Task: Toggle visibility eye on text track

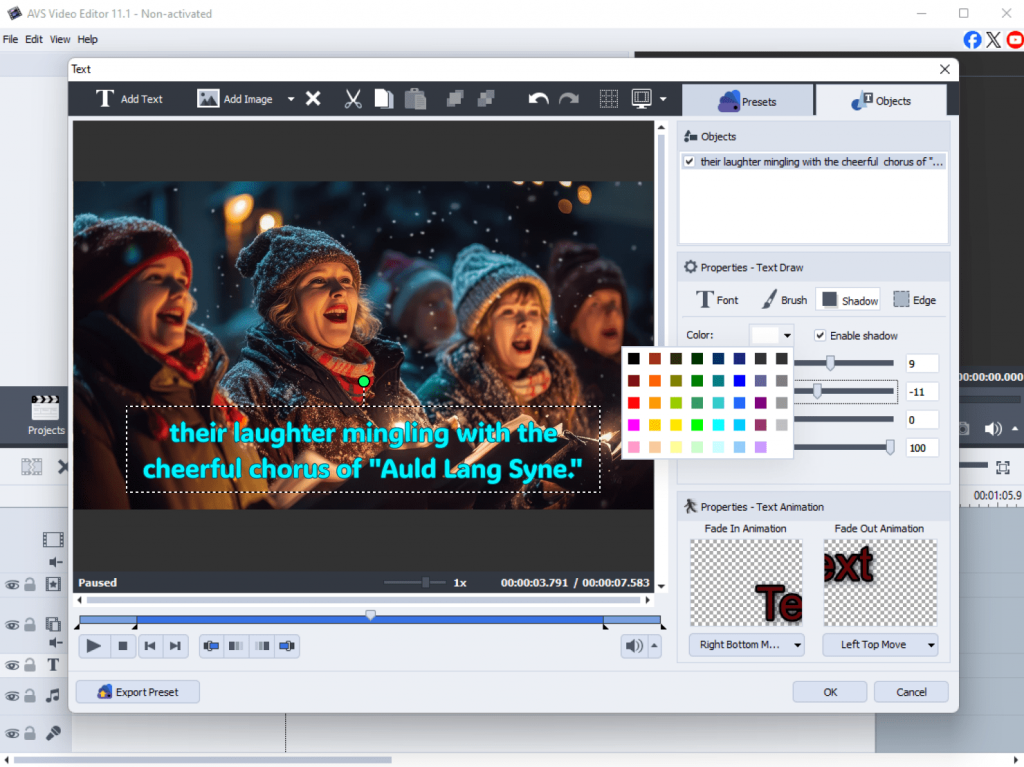Action: pos(12,664)
